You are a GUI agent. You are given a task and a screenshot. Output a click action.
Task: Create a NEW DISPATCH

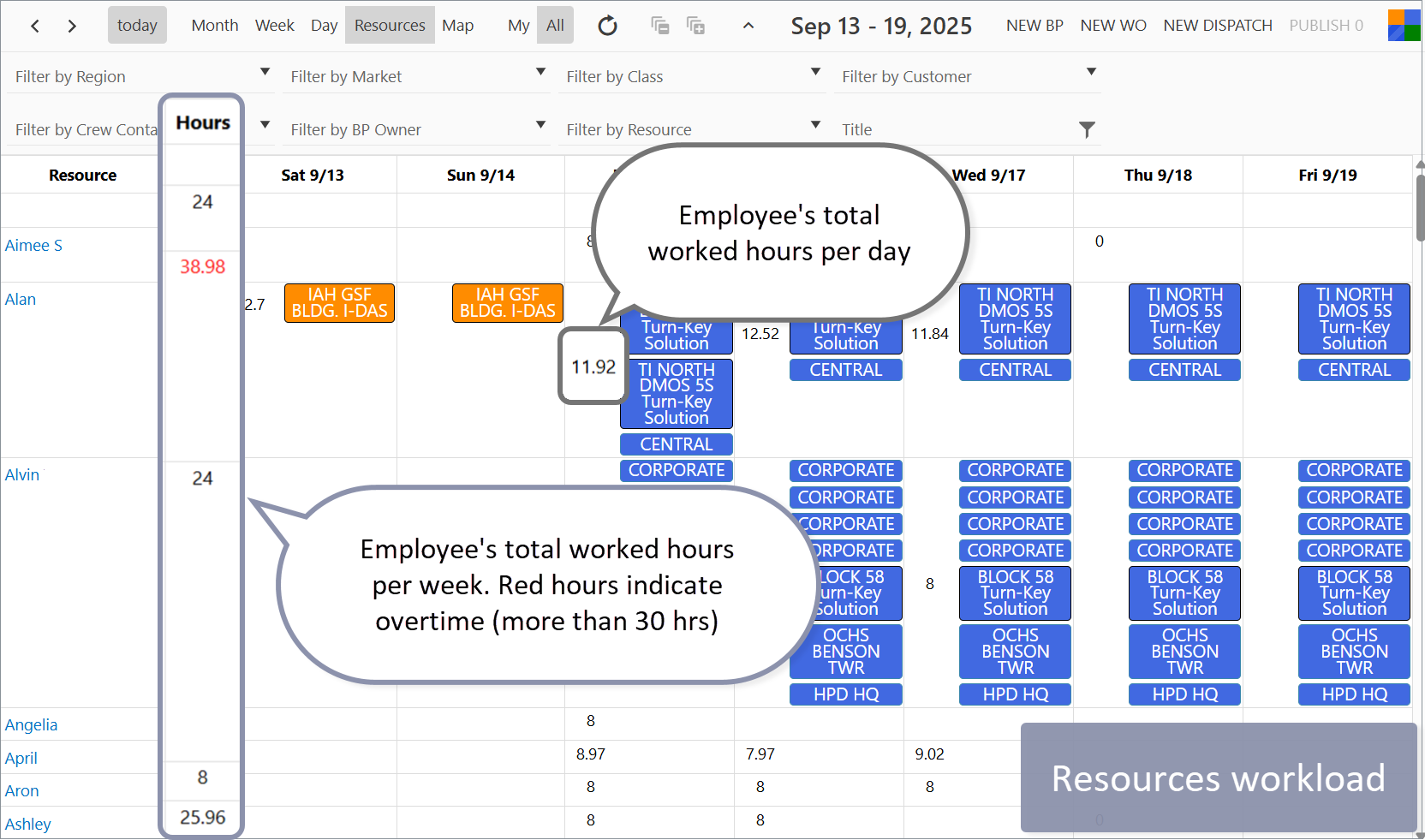click(x=1218, y=26)
